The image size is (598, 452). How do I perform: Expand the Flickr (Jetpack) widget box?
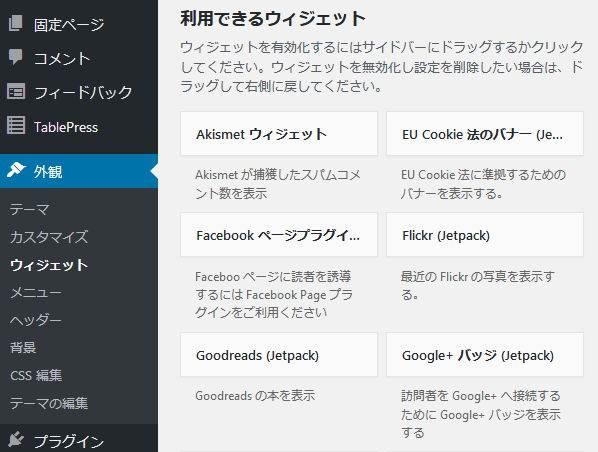tap(485, 235)
